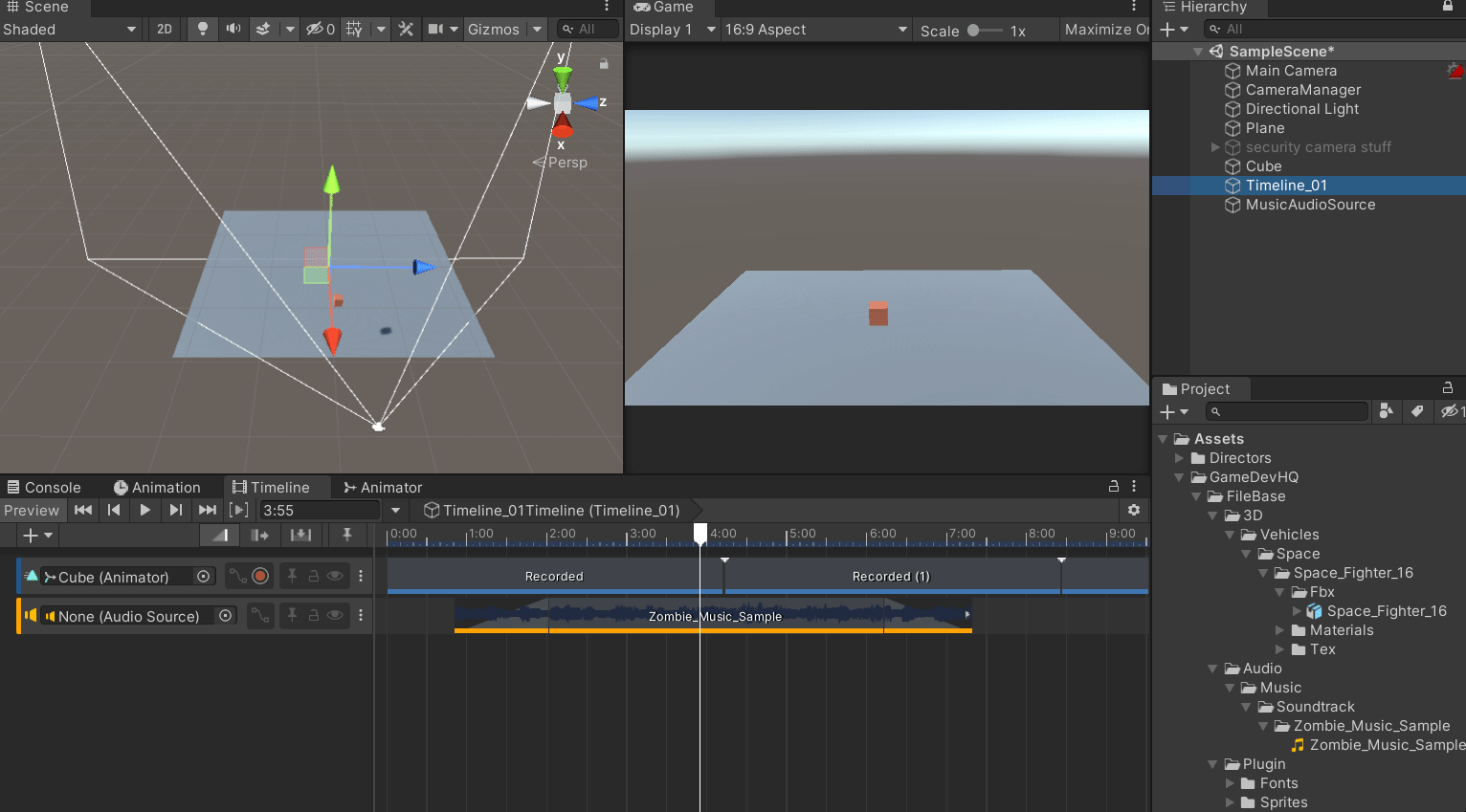This screenshot has width=1466, height=812.
Task: Select Timeline ripple edit mode icon
Action: [259, 536]
